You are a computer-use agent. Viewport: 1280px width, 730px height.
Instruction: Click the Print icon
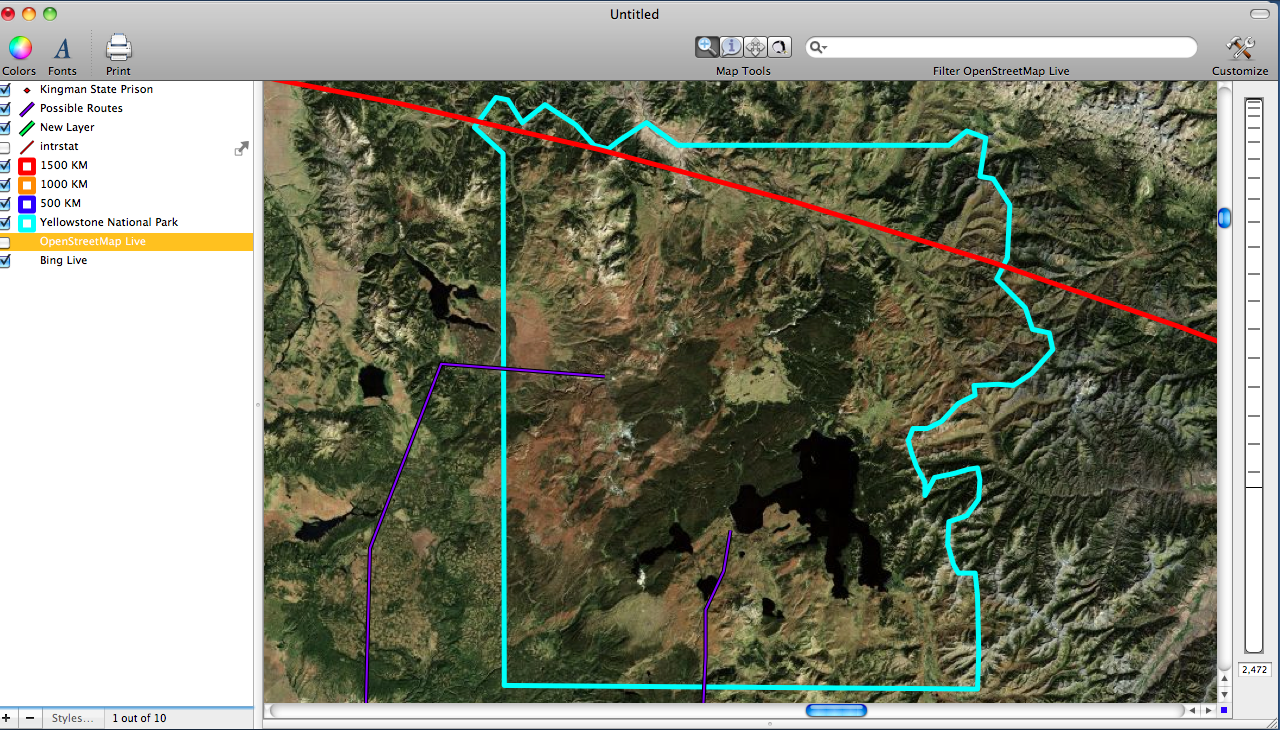pyautogui.click(x=117, y=47)
